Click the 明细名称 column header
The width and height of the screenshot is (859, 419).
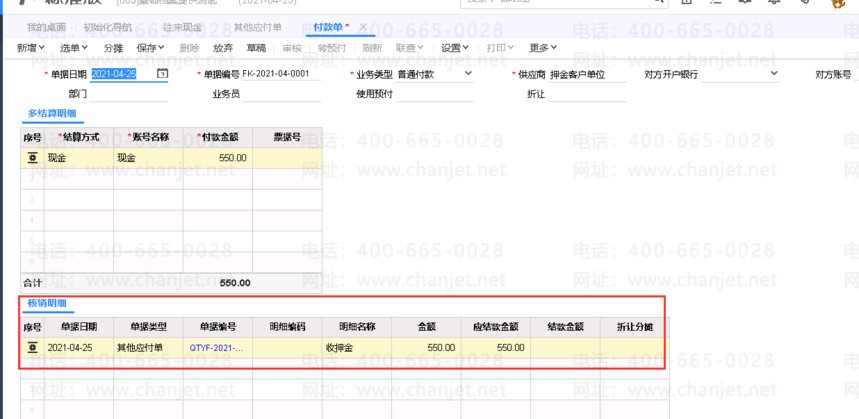tap(357, 327)
